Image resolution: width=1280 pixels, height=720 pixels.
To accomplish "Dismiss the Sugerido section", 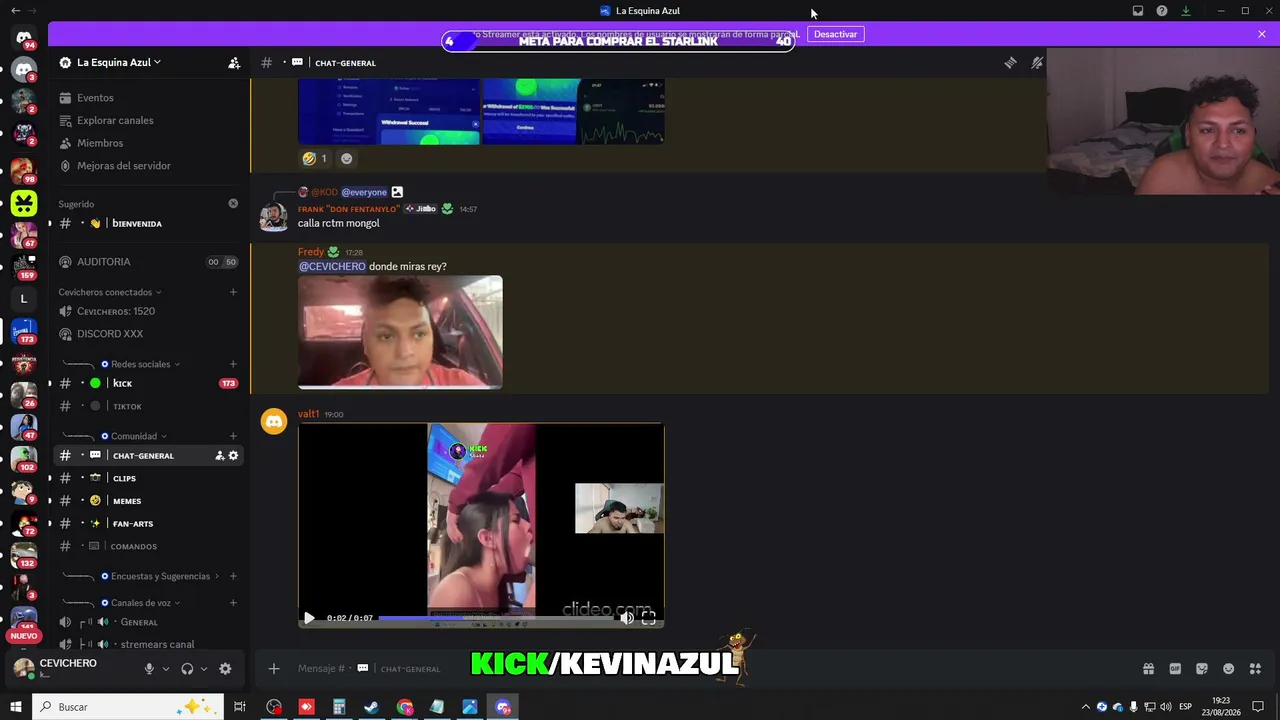I will point(233,204).
